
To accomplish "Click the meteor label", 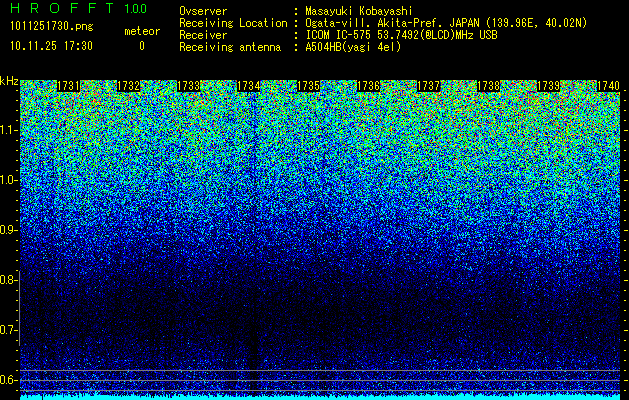I will point(142,31).
